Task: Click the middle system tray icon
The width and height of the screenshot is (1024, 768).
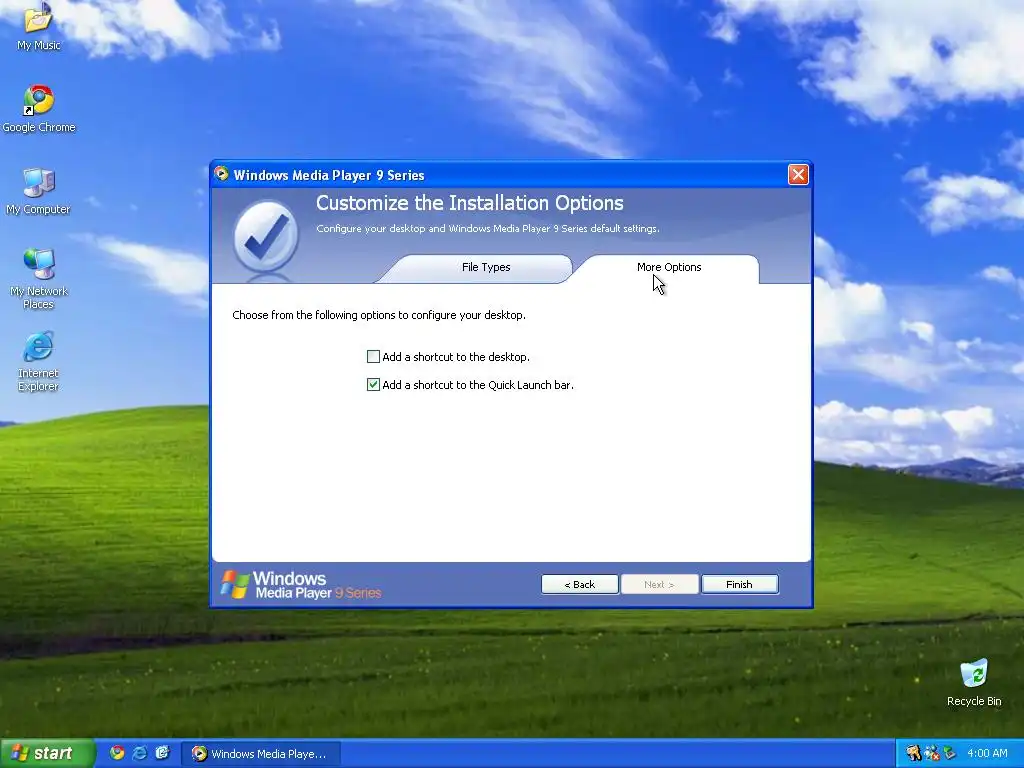Action: (931, 753)
